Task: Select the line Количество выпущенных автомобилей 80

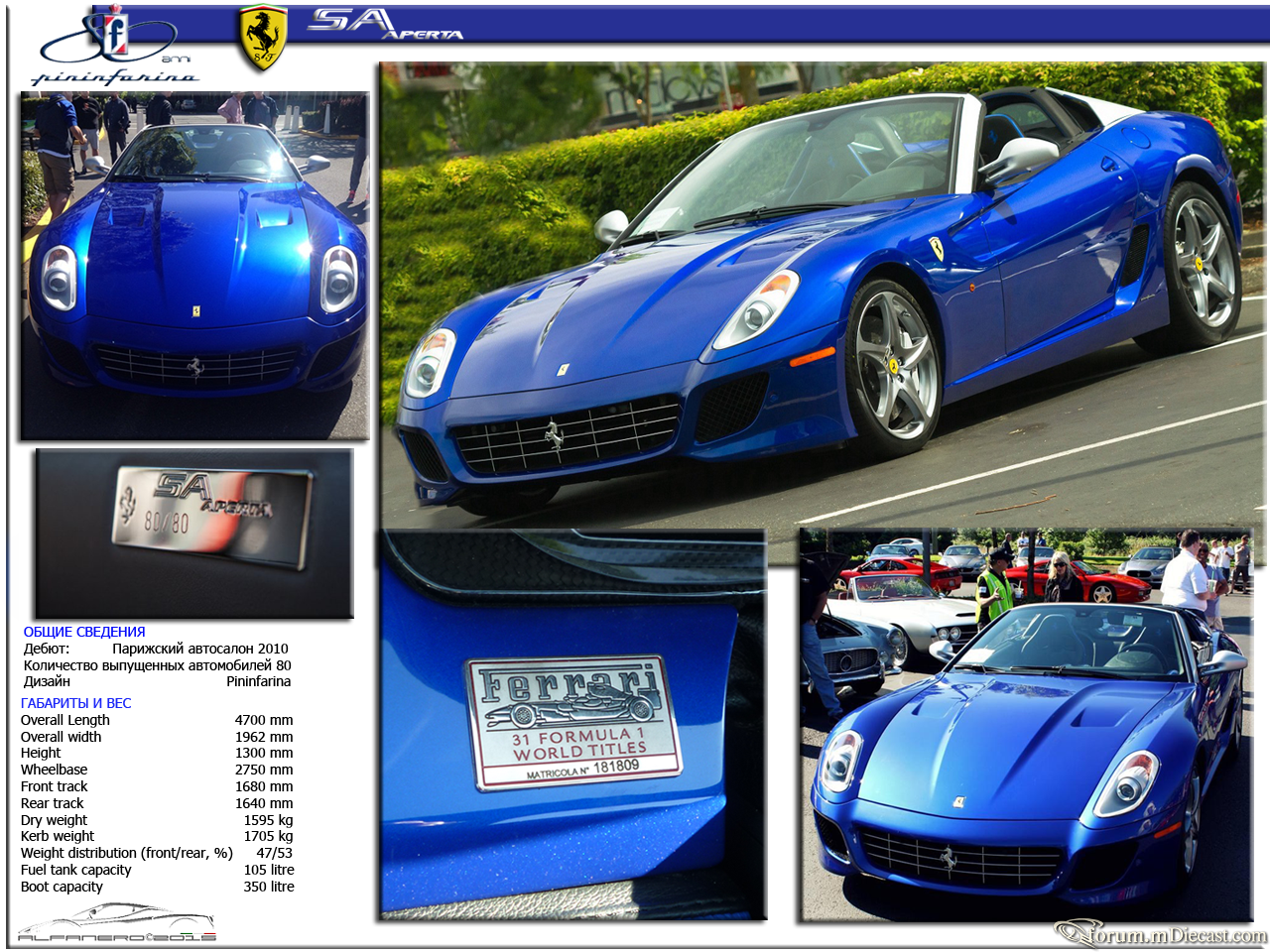Action: [x=158, y=665]
